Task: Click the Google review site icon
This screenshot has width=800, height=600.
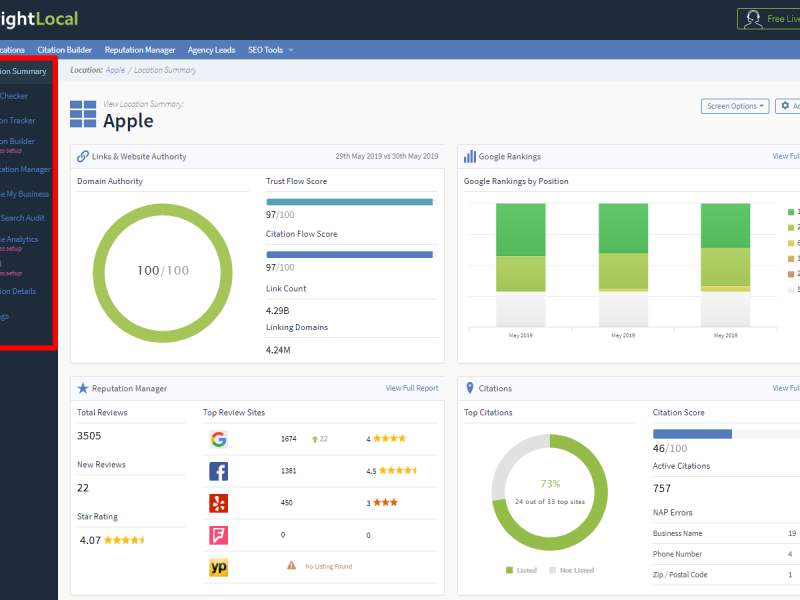Action: 219,439
